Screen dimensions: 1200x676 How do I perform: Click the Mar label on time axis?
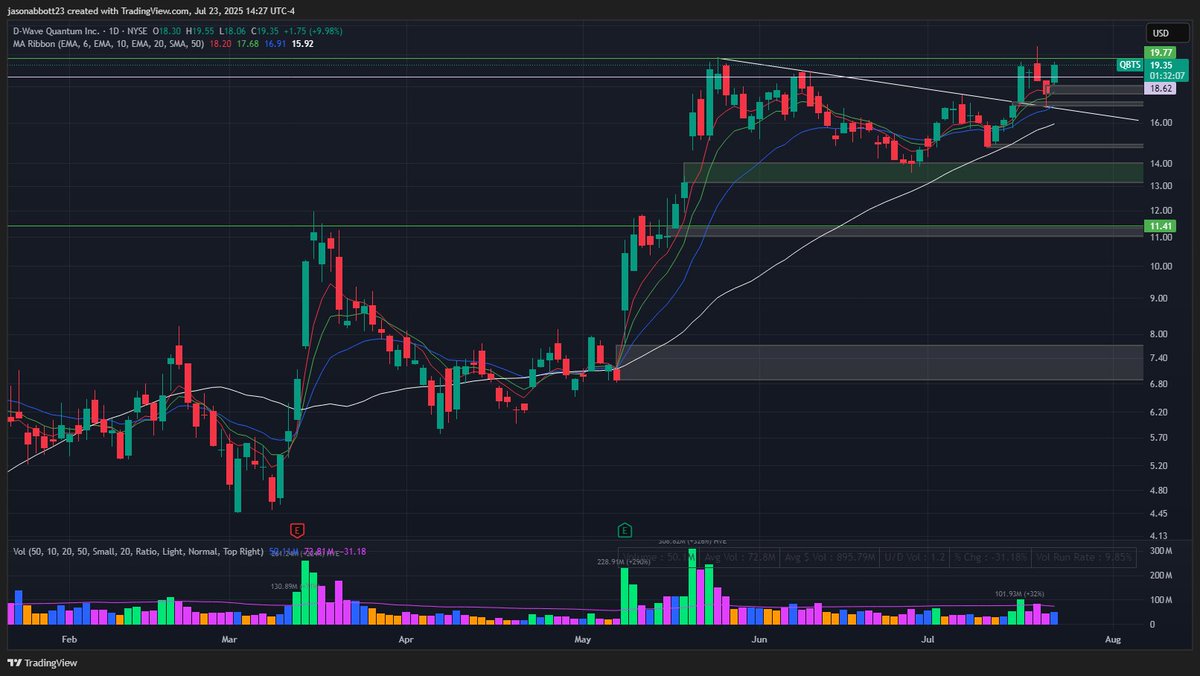(x=230, y=637)
